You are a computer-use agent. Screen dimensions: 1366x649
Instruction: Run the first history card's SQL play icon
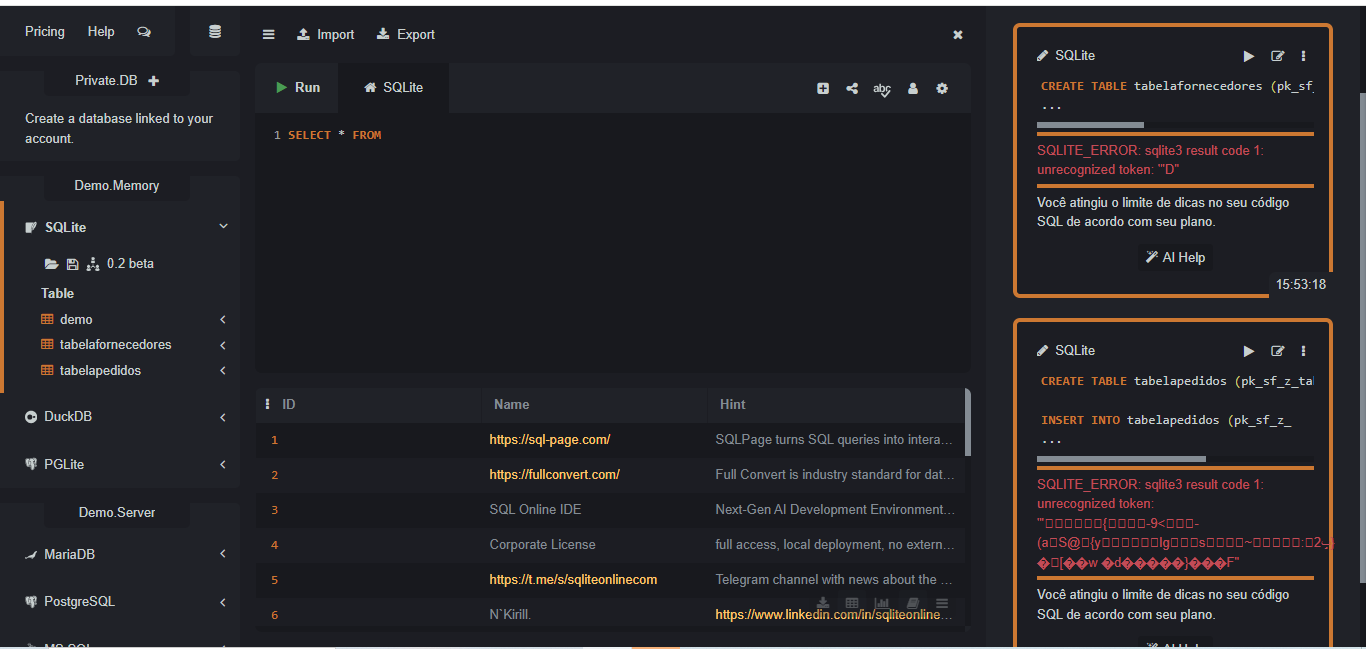1249,56
